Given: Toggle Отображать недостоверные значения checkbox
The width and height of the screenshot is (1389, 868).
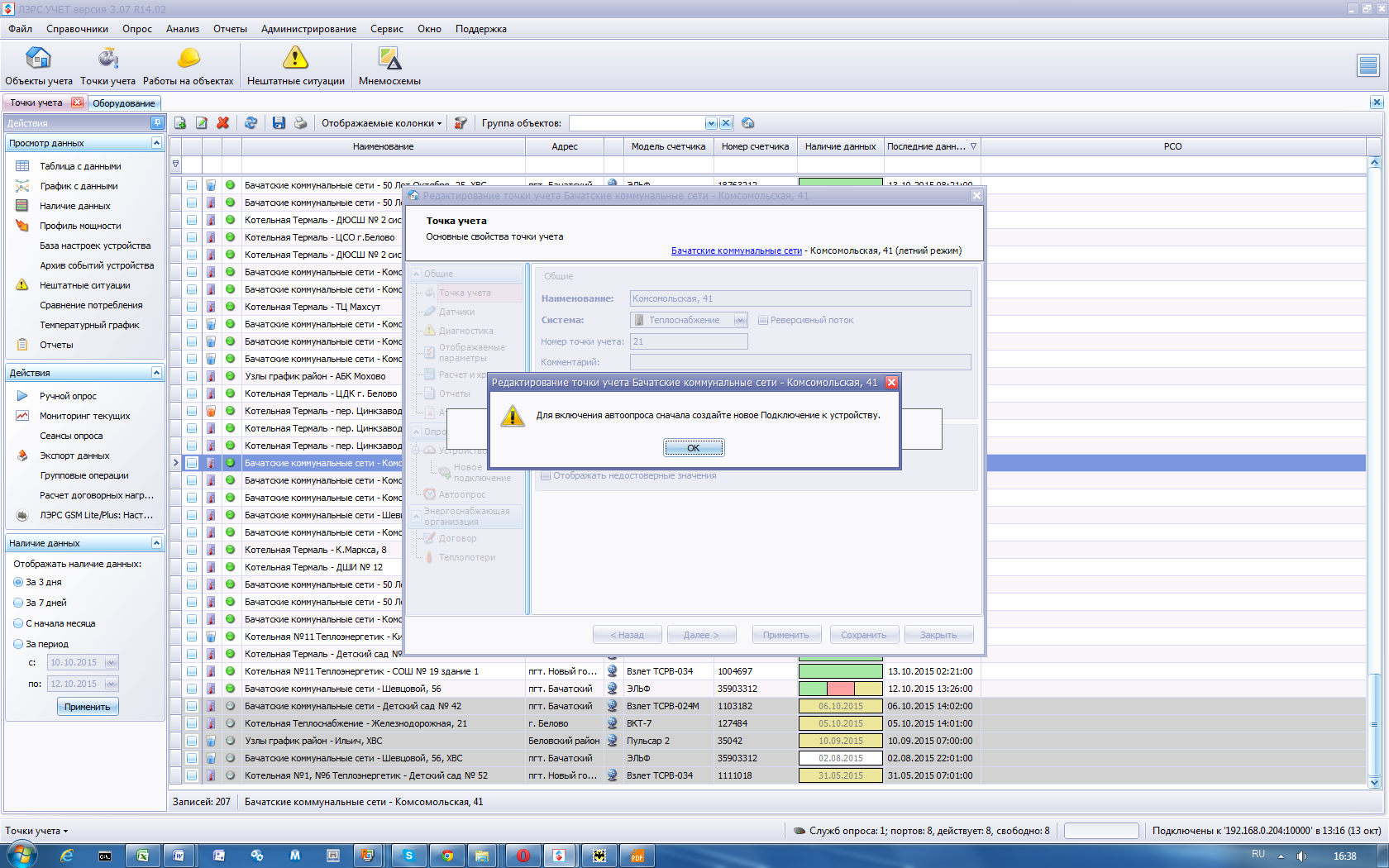Looking at the screenshot, I should pos(546,475).
